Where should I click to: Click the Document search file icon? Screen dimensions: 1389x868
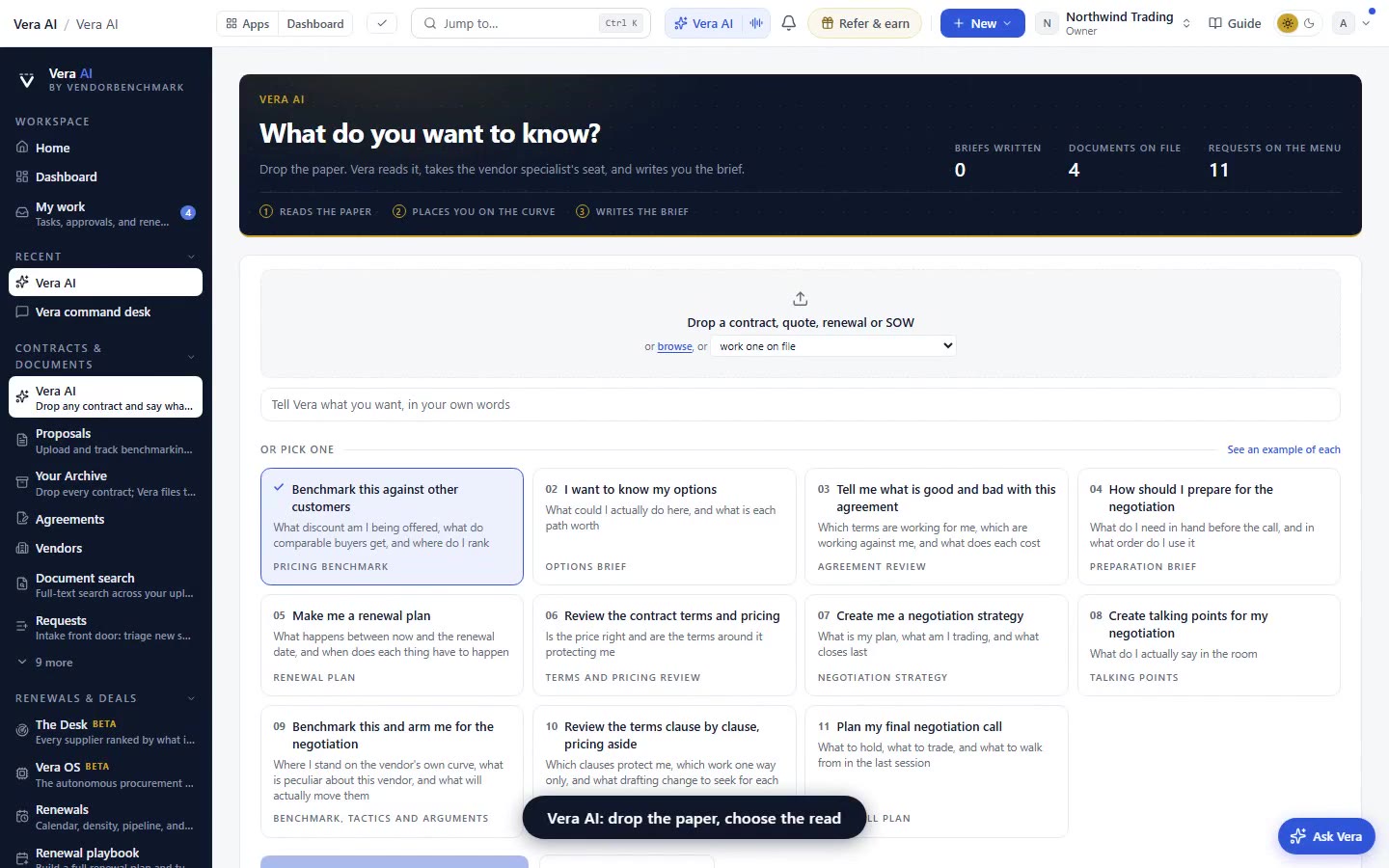click(x=22, y=584)
